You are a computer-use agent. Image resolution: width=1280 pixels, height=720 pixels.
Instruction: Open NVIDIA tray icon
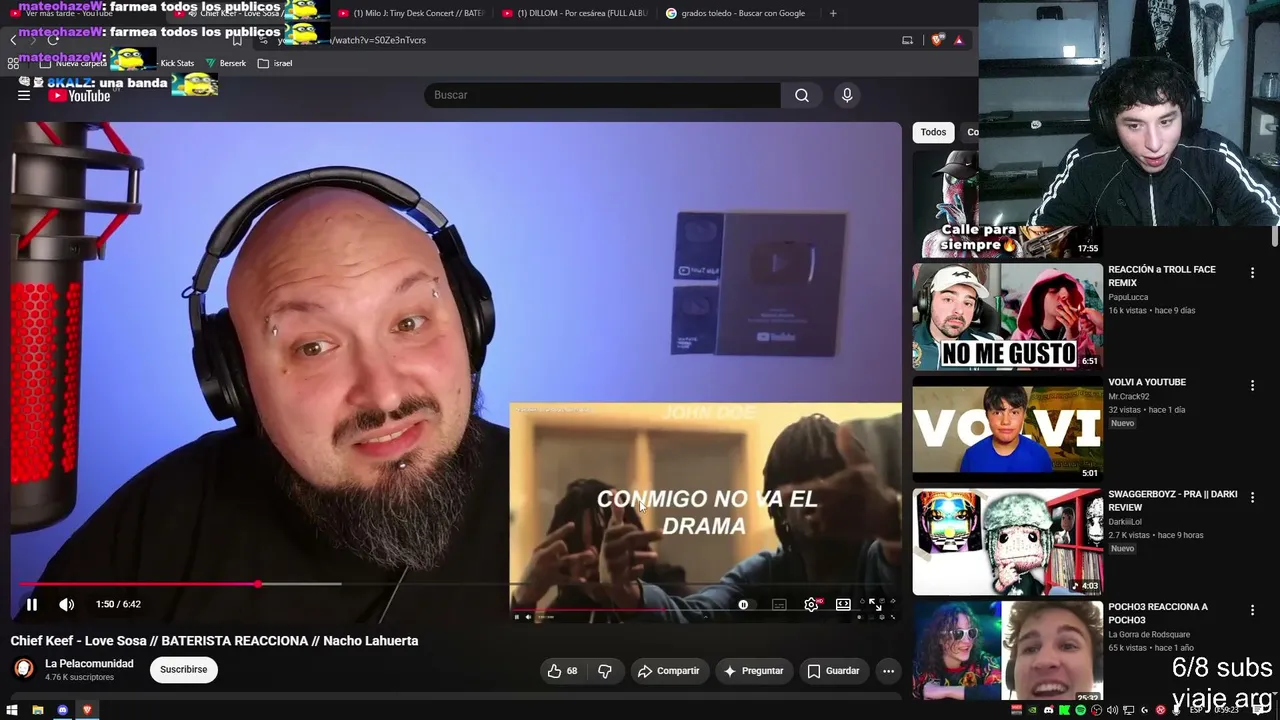[1032, 710]
